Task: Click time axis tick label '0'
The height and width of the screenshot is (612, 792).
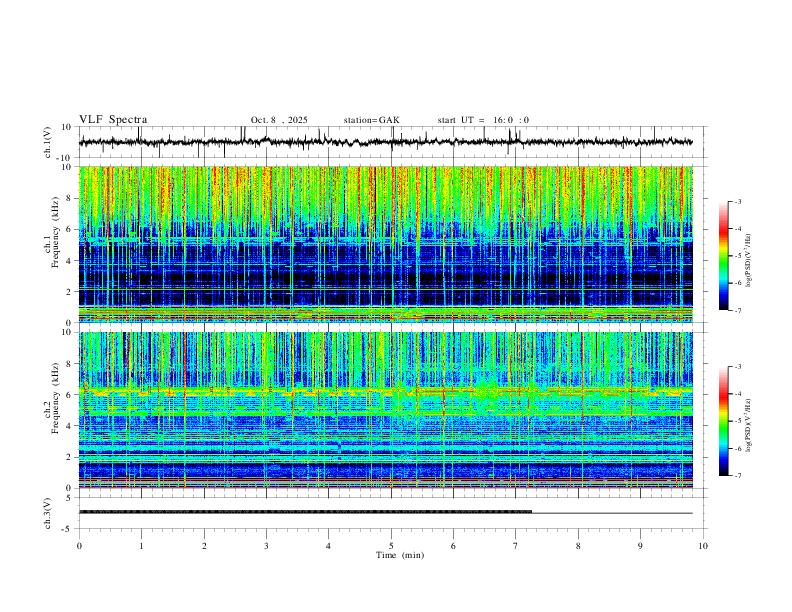Action: pyautogui.click(x=79, y=546)
